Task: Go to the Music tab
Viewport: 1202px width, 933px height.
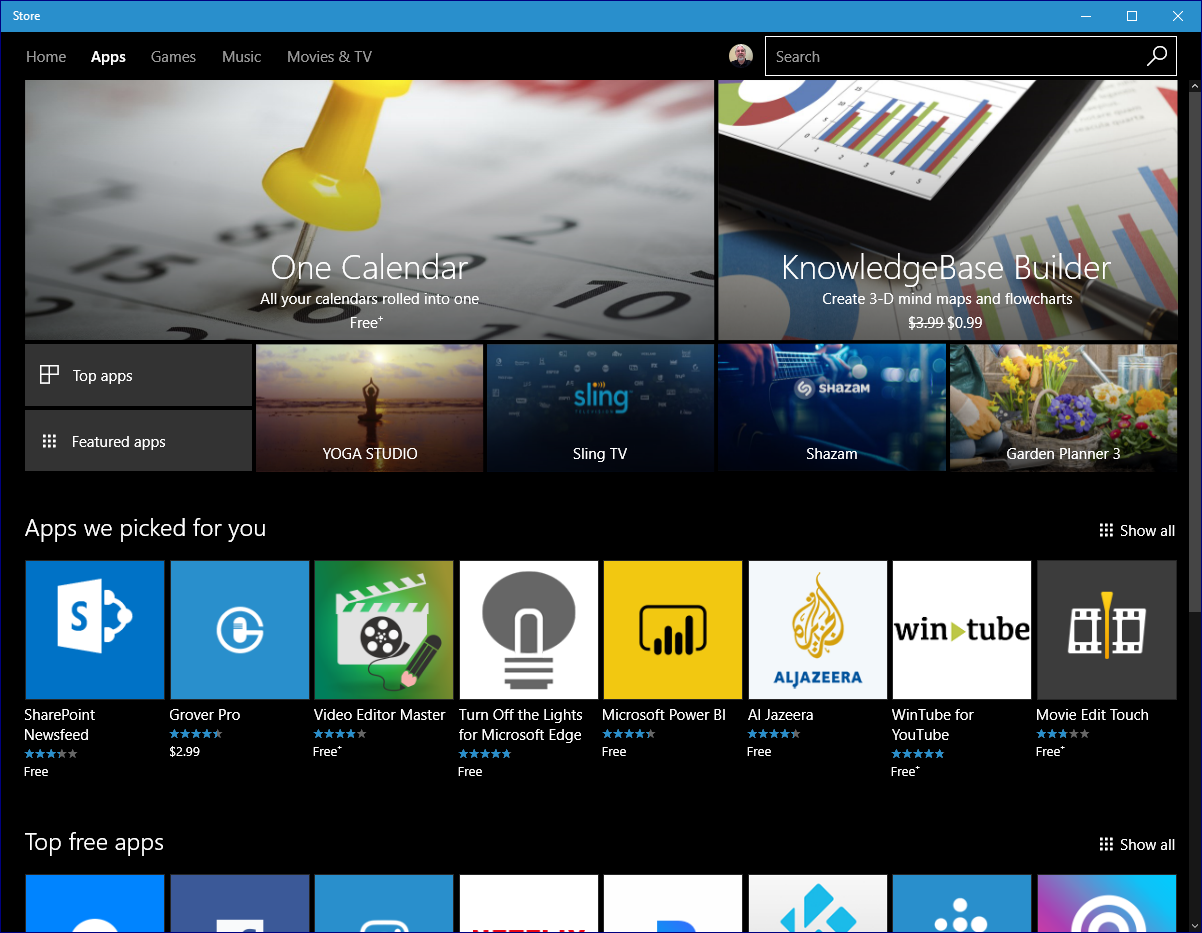Action: tap(241, 57)
